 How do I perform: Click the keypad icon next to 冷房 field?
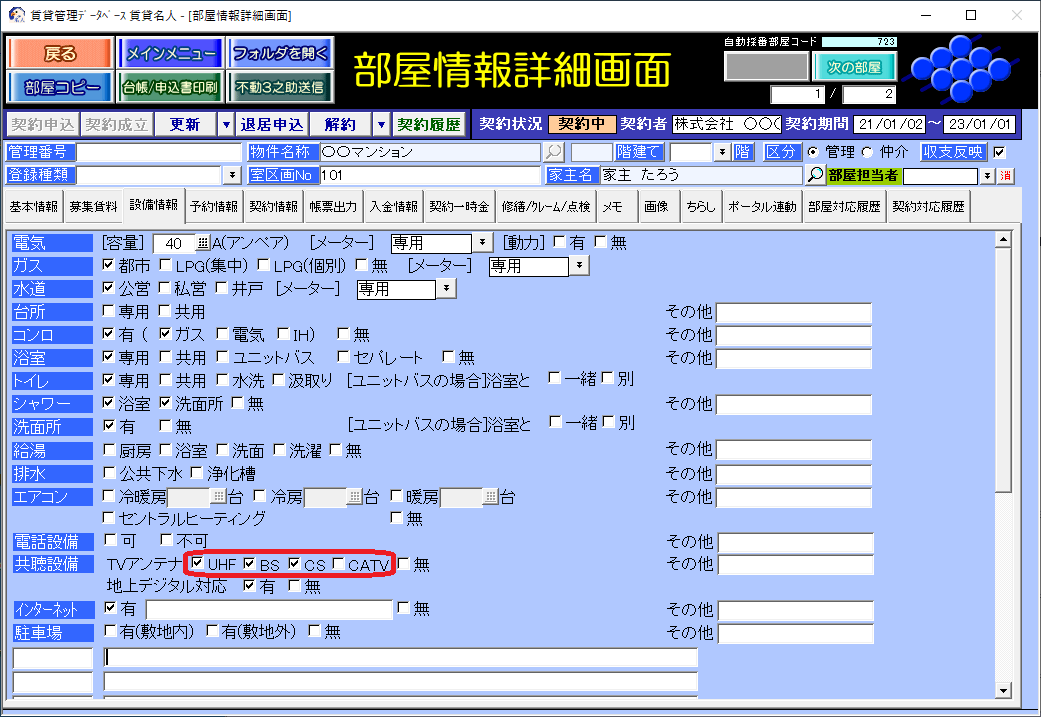pos(354,496)
